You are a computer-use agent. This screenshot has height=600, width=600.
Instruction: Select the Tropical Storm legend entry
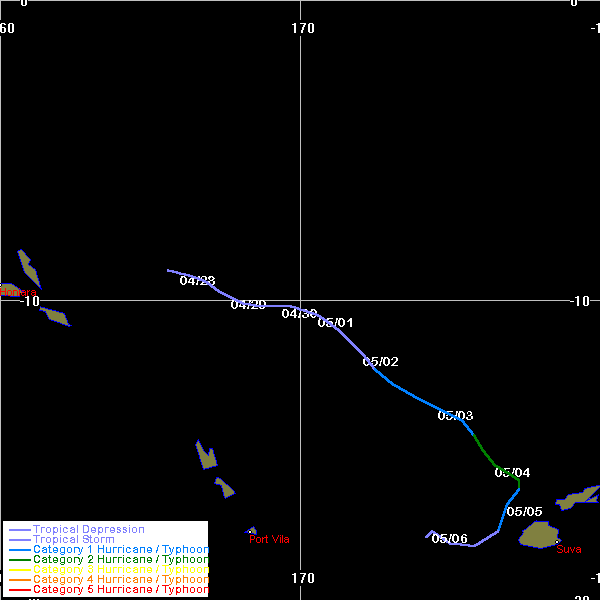(x=73, y=540)
